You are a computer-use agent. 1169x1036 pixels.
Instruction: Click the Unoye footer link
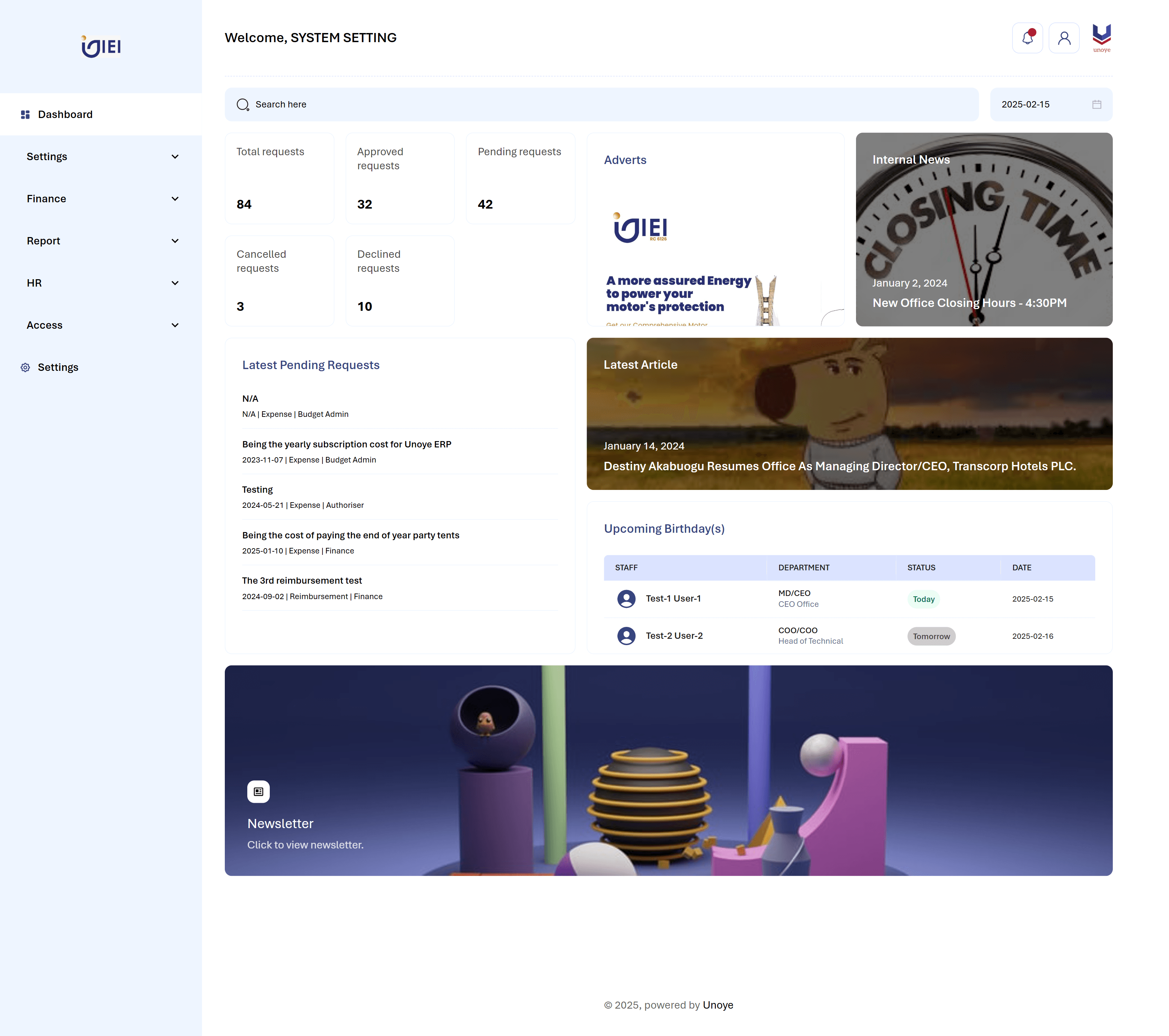[x=718, y=1005]
